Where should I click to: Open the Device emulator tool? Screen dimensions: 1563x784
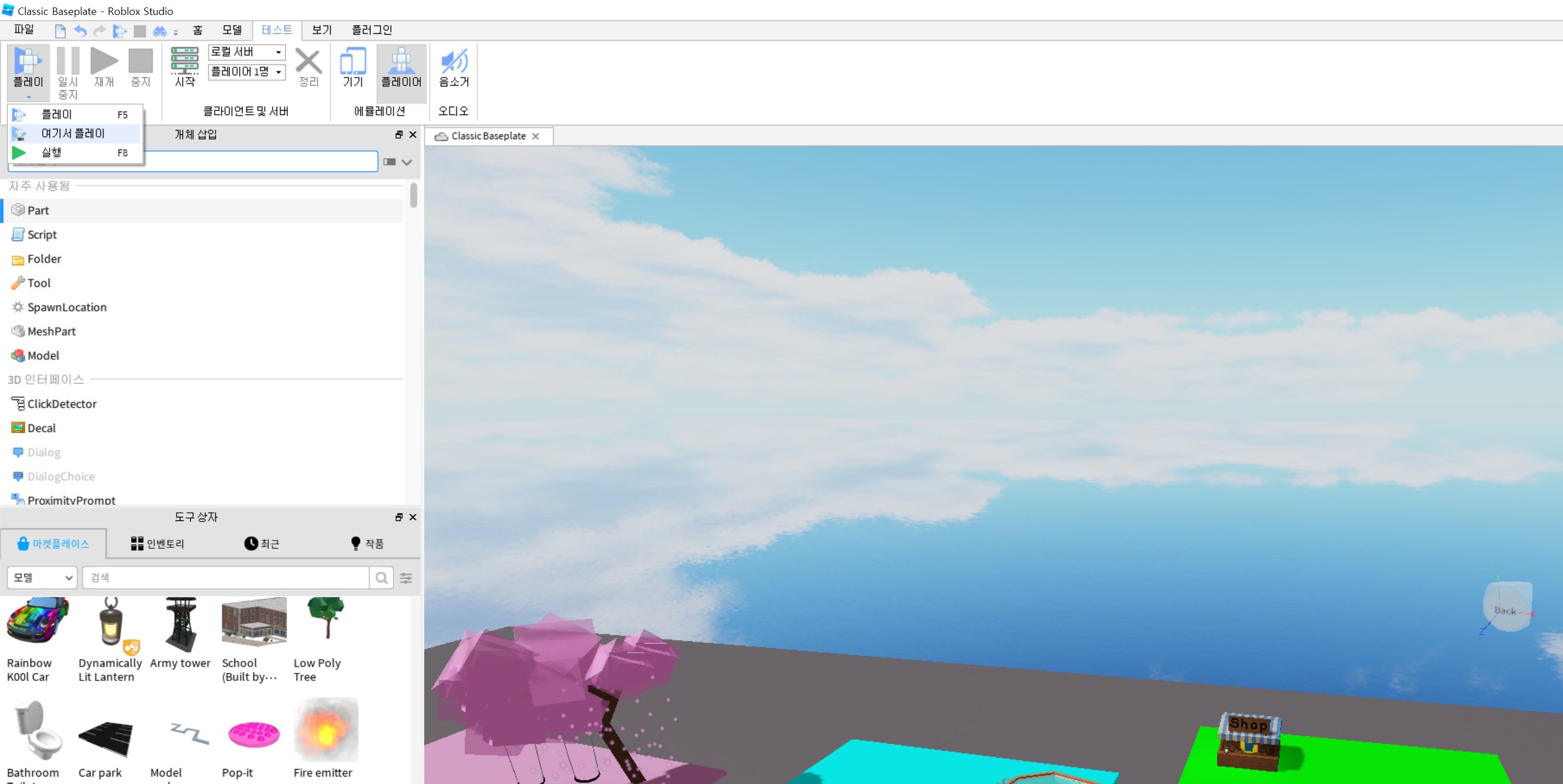(352, 66)
